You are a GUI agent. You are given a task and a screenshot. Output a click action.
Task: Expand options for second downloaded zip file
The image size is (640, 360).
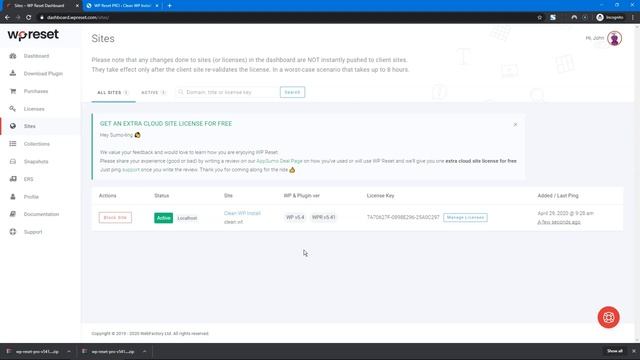click(x=144, y=351)
